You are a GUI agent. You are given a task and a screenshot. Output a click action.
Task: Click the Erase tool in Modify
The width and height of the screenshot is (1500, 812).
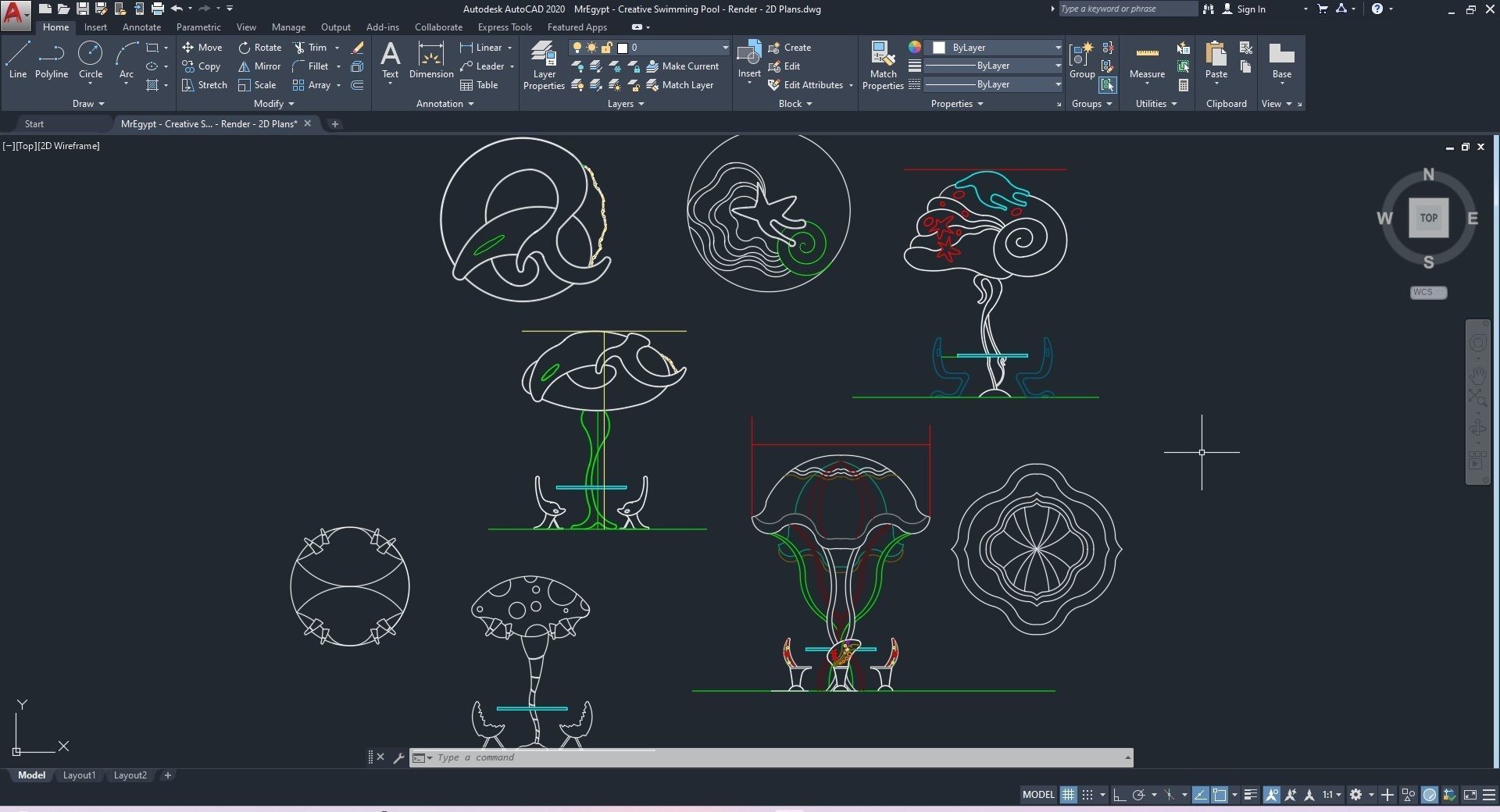coord(357,48)
